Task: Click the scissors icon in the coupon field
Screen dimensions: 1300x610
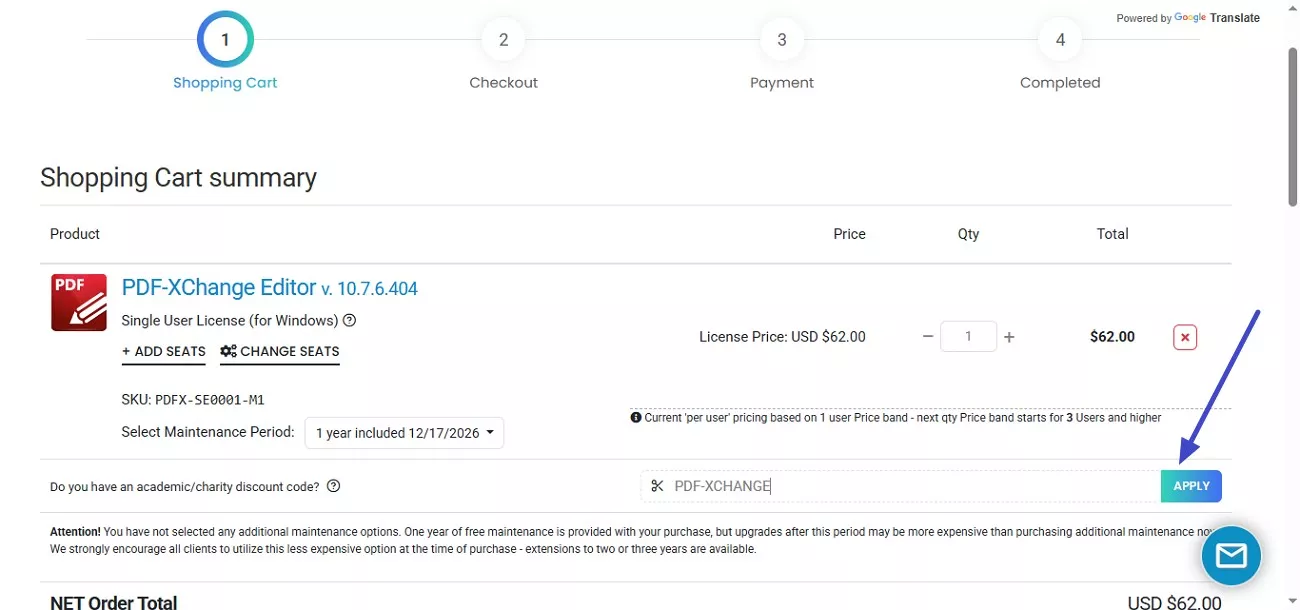Action: (x=657, y=485)
